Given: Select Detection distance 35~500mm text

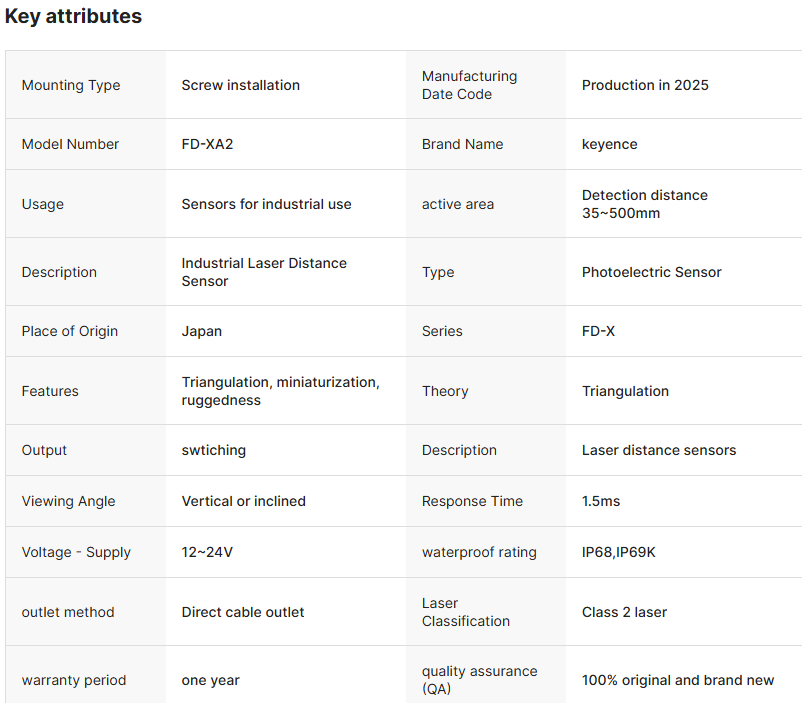Looking at the screenshot, I should [644, 204].
